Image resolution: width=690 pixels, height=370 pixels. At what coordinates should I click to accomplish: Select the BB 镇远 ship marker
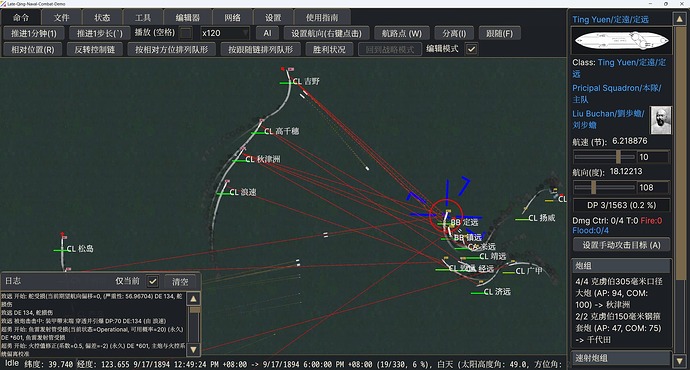coord(467,238)
